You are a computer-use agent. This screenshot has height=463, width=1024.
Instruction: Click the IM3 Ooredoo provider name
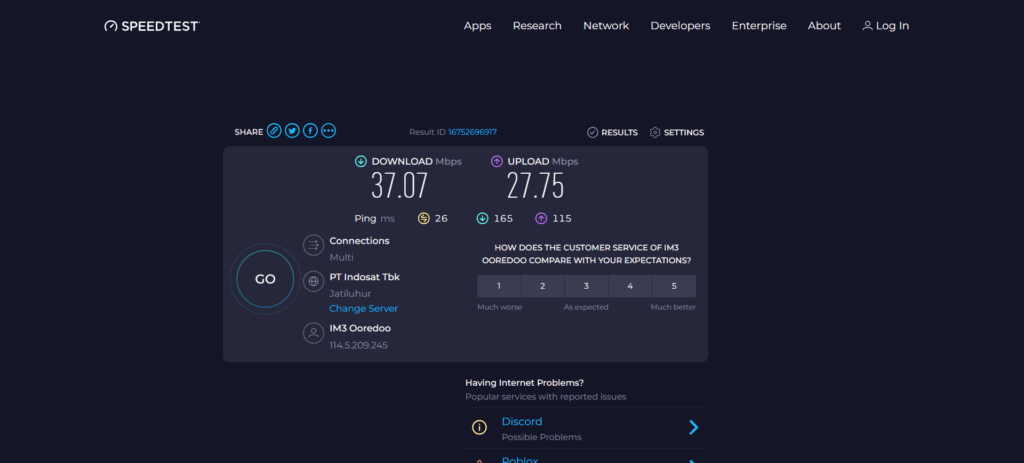point(360,328)
